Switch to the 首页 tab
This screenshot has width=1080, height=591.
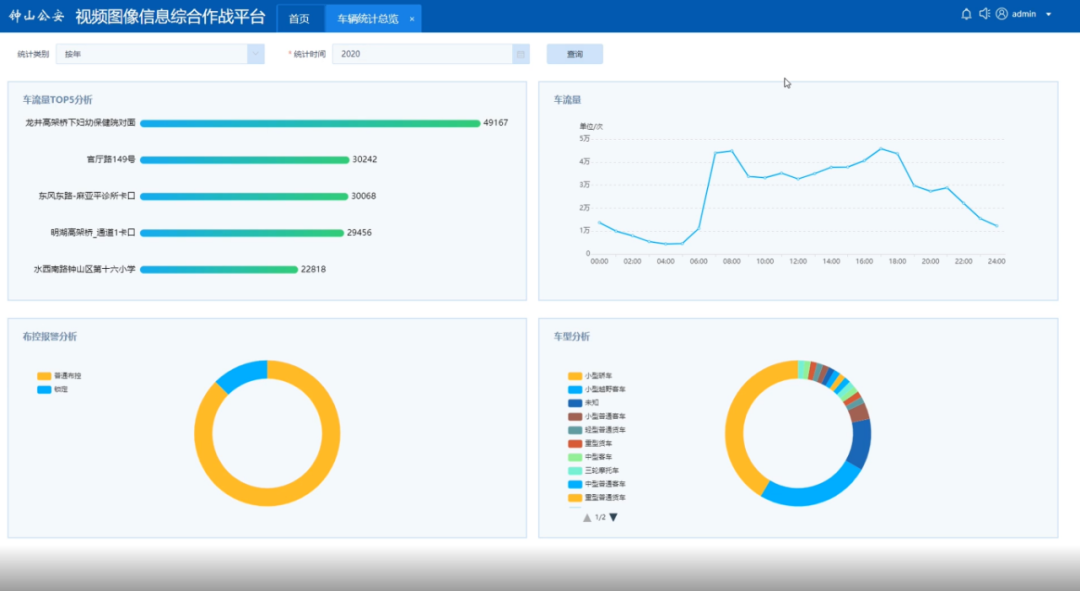coord(299,19)
